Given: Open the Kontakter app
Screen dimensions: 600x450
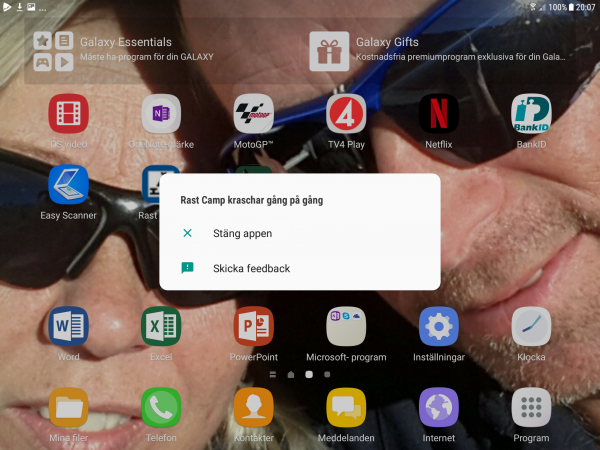Looking at the screenshot, I should pos(254,407).
